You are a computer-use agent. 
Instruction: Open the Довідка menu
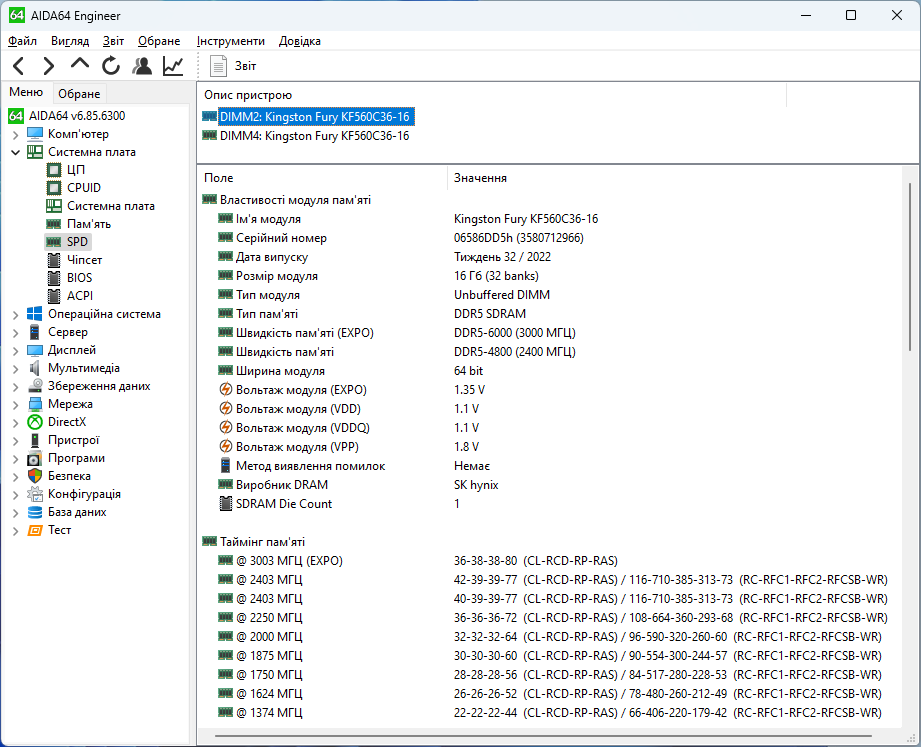point(300,41)
